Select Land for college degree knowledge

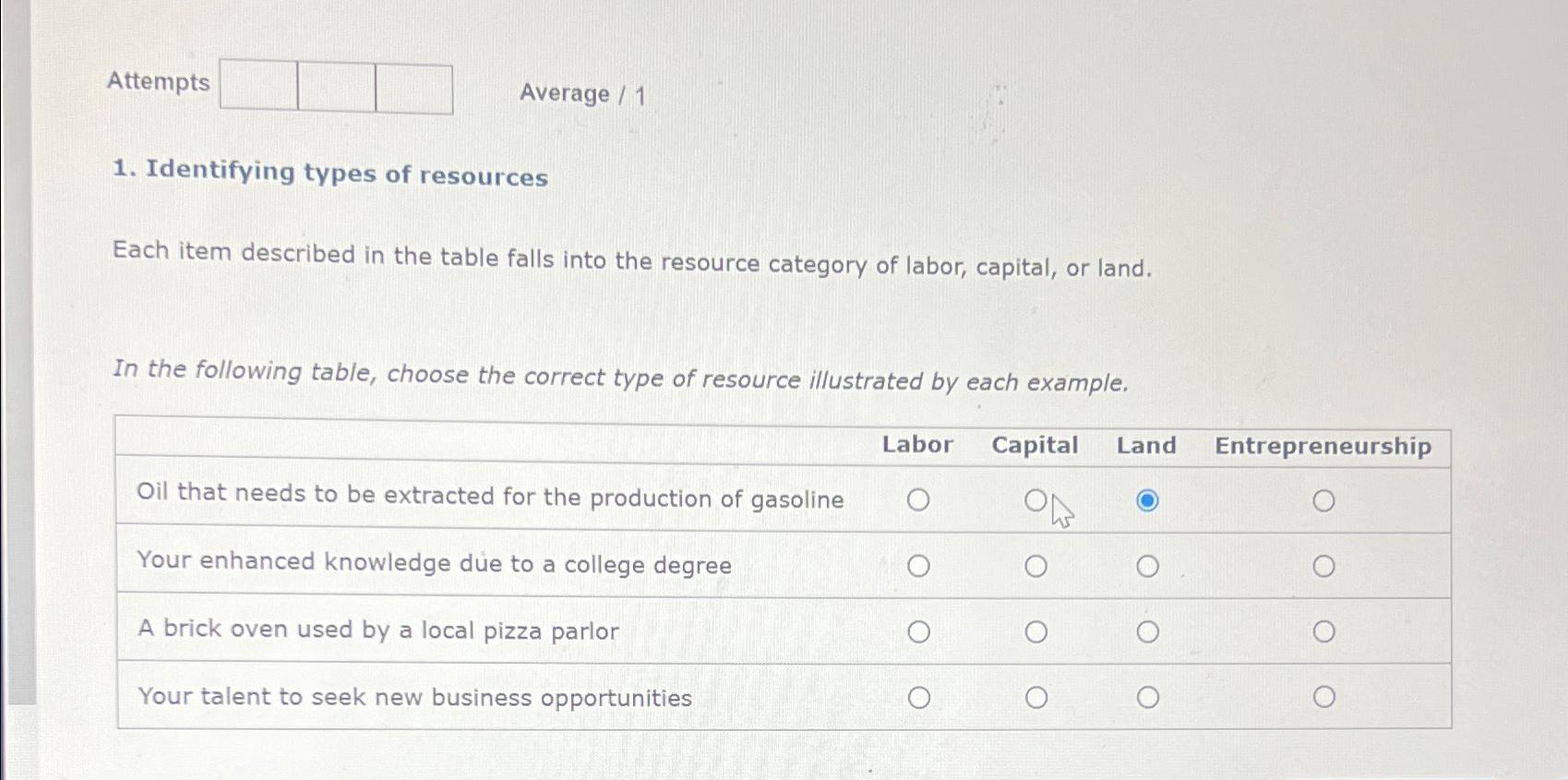click(1146, 565)
